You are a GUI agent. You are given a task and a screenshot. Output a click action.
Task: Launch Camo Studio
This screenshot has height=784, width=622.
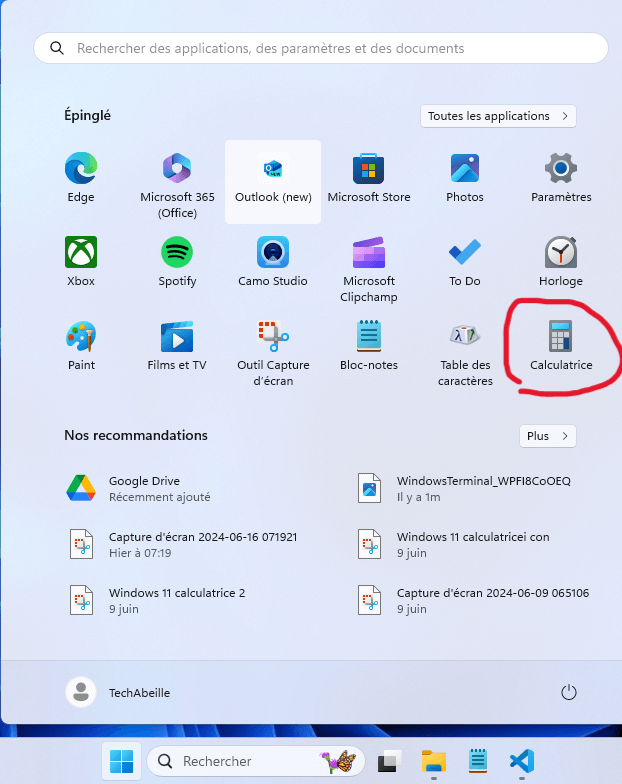[x=273, y=262]
